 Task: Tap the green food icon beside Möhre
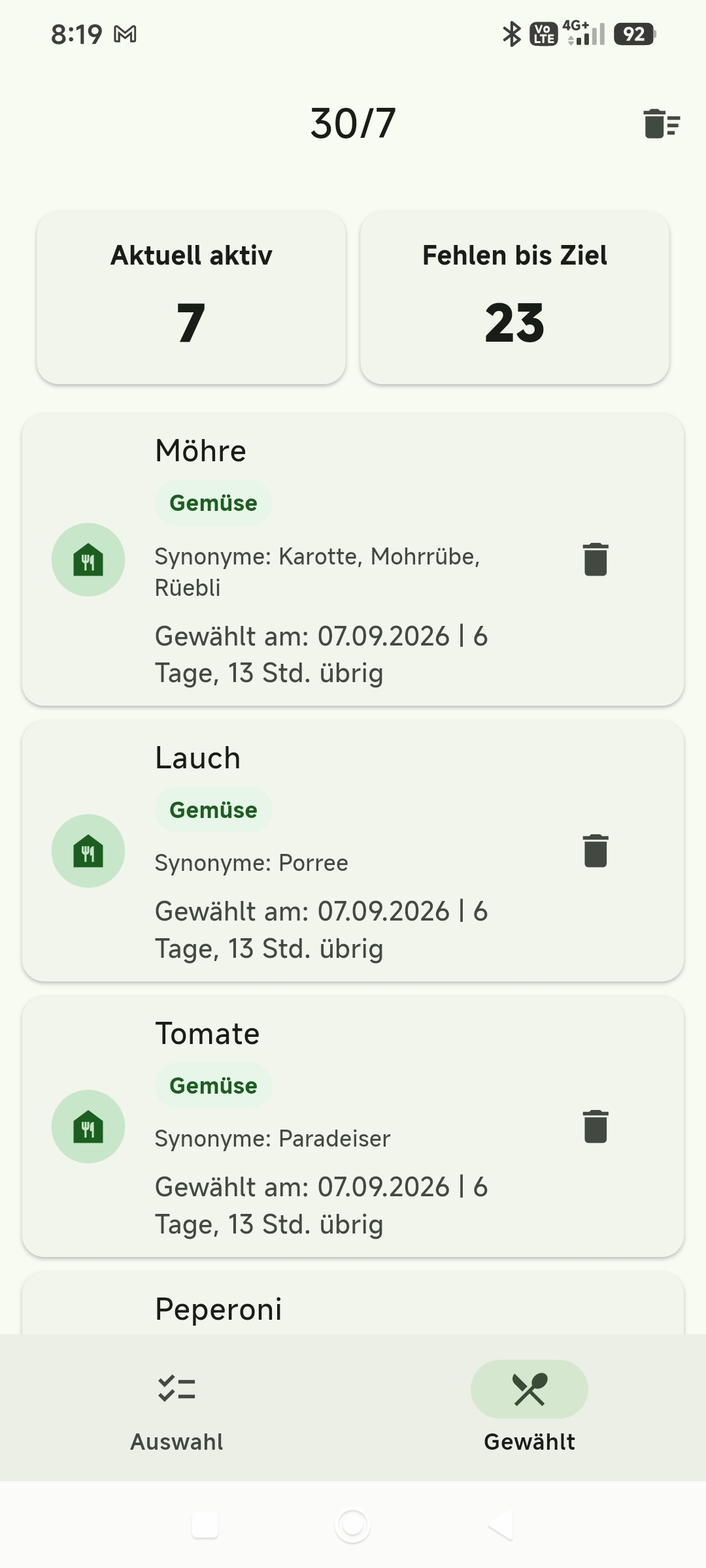[x=88, y=560]
